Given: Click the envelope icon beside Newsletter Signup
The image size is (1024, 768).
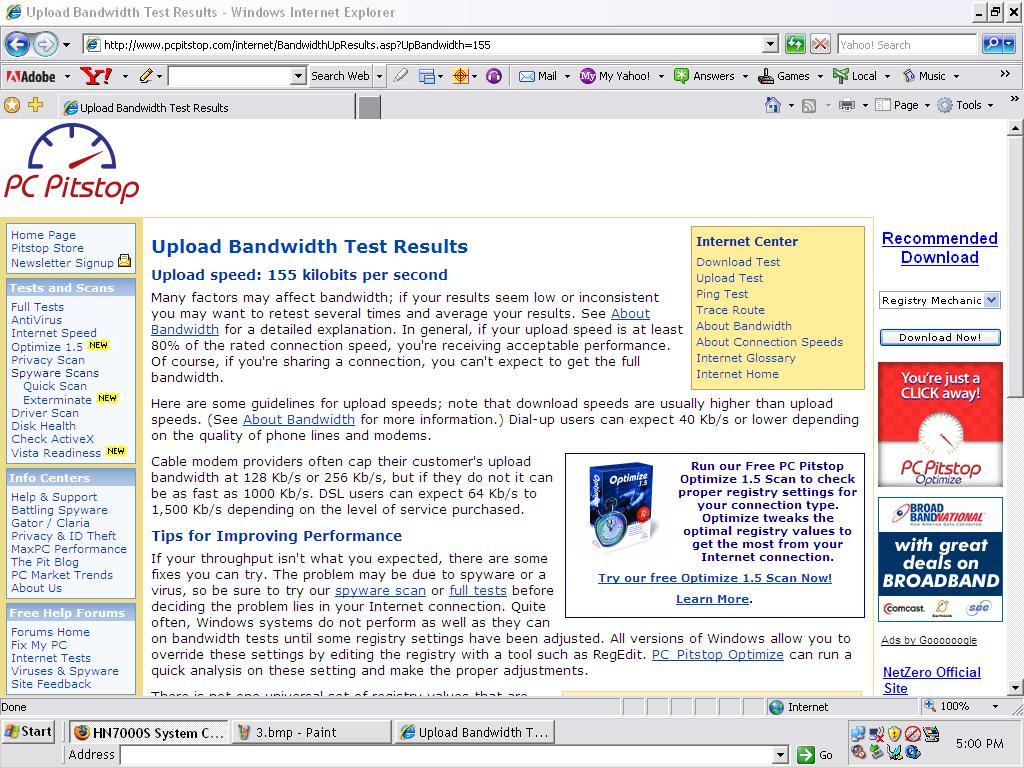Looking at the screenshot, I should pyautogui.click(x=124, y=262).
